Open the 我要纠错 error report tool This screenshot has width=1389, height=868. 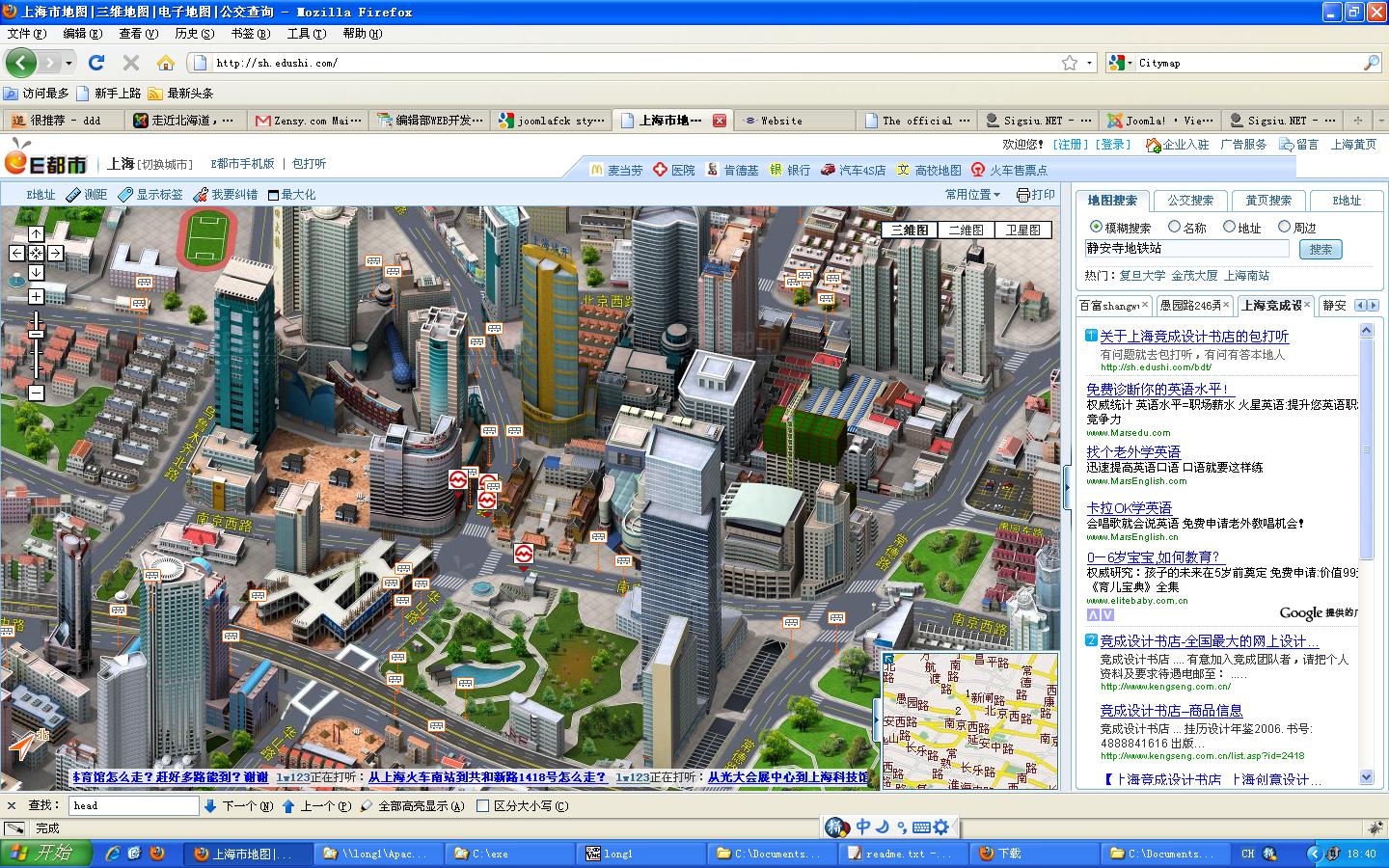(226, 195)
